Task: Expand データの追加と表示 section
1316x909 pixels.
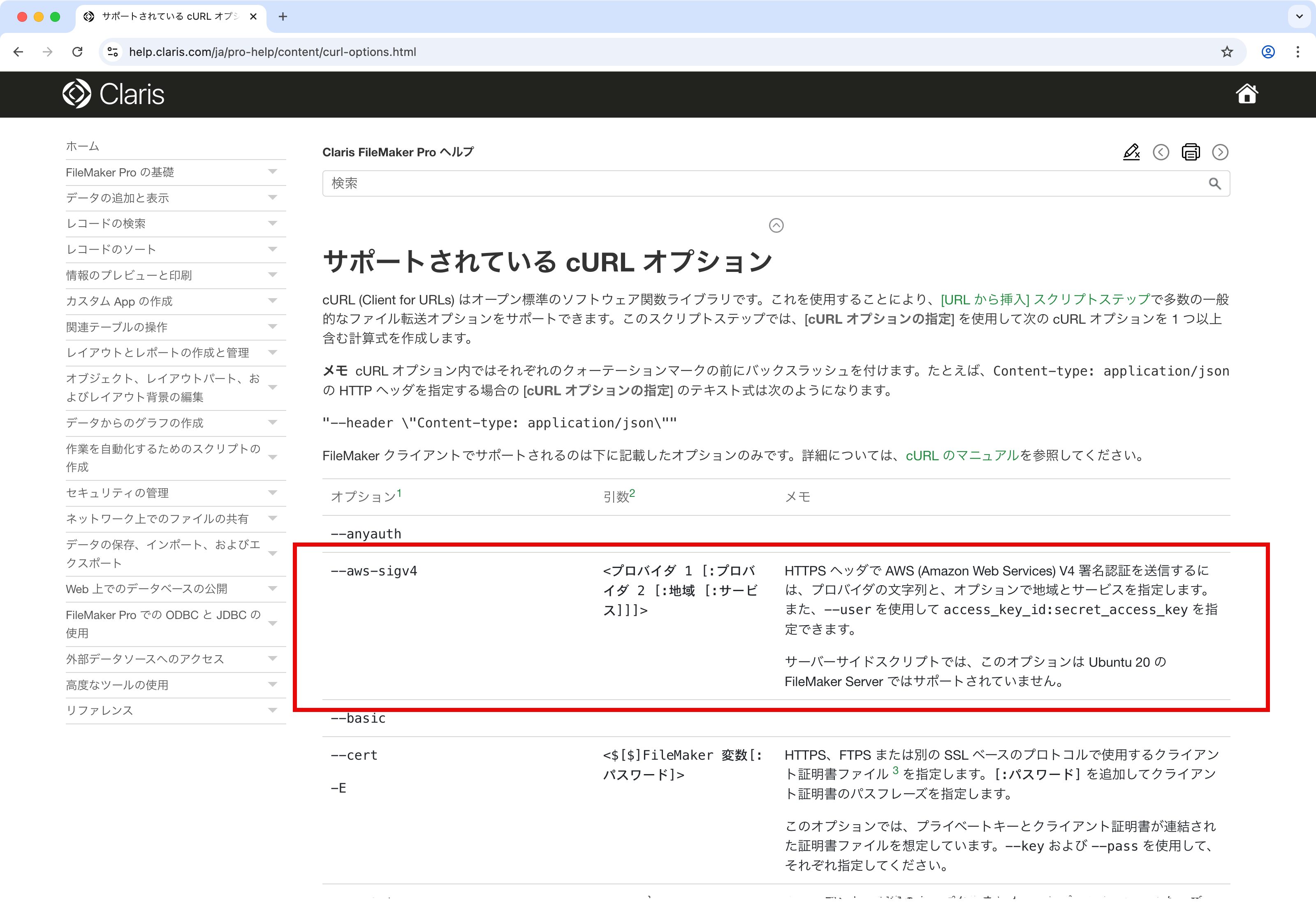Action: pyautogui.click(x=272, y=197)
